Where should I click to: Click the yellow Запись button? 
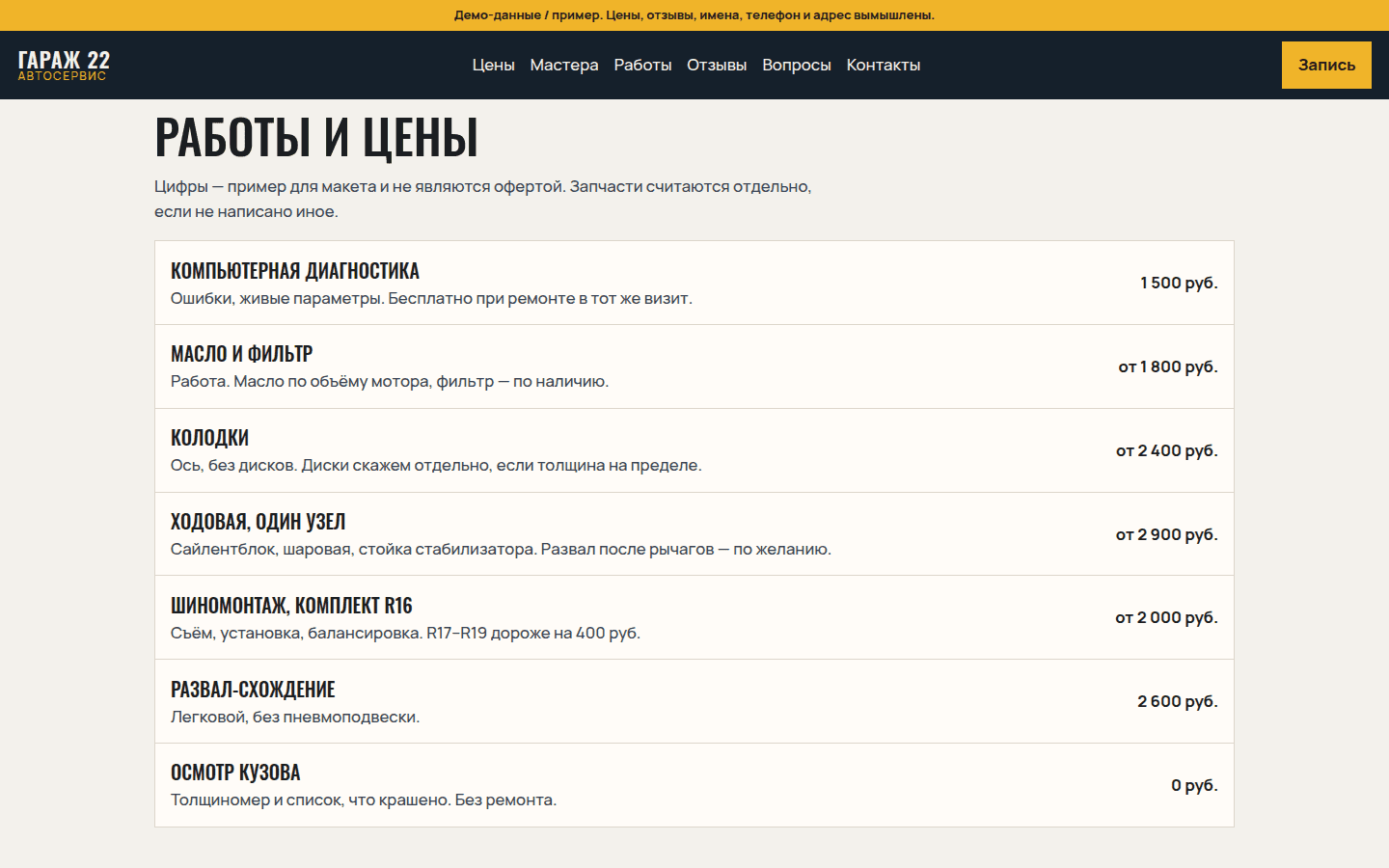point(1326,65)
